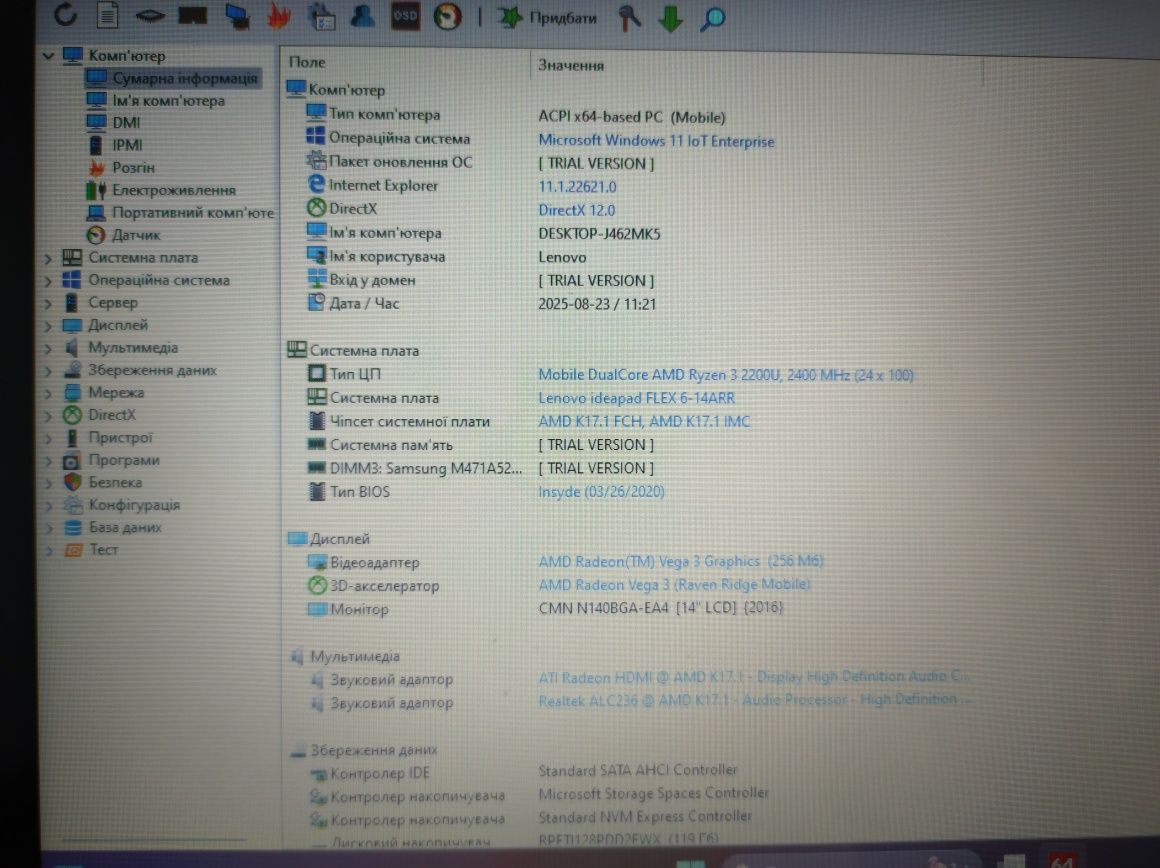Click the 3D-акселератор field icon
This screenshot has width=1160, height=868.
(317, 585)
